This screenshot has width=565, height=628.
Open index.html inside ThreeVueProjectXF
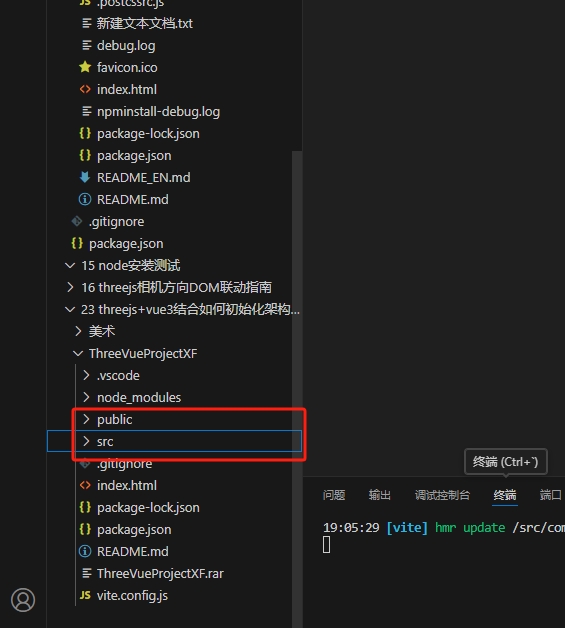click(x=127, y=485)
